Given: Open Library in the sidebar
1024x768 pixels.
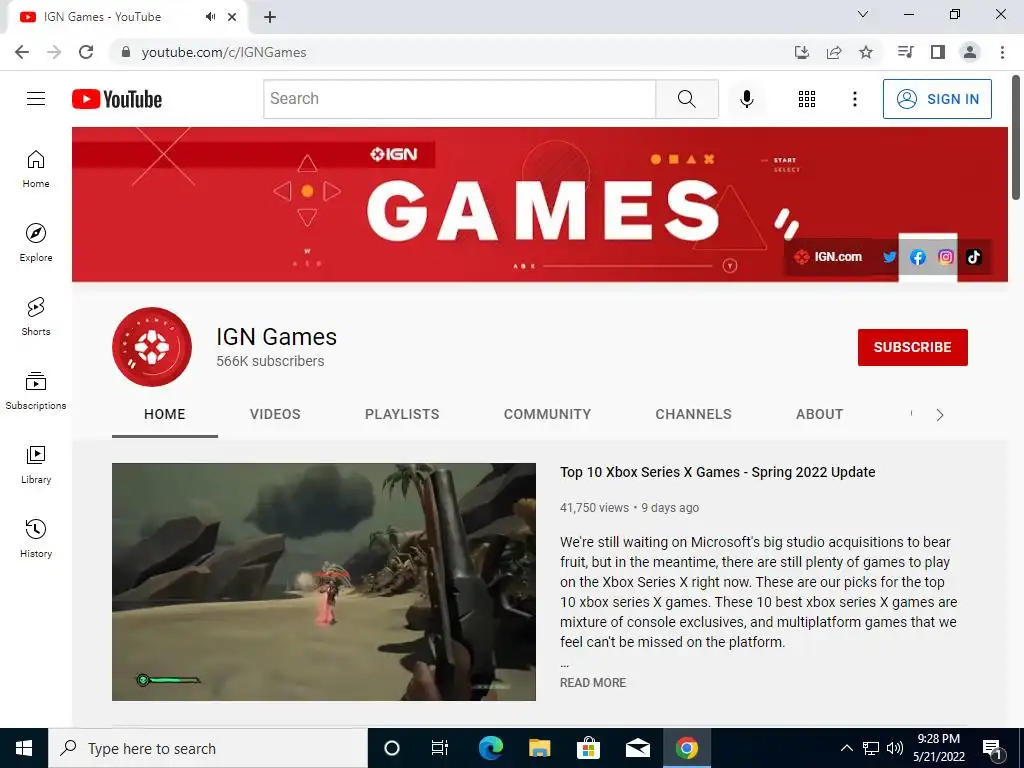Looking at the screenshot, I should [x=36, y=464].
